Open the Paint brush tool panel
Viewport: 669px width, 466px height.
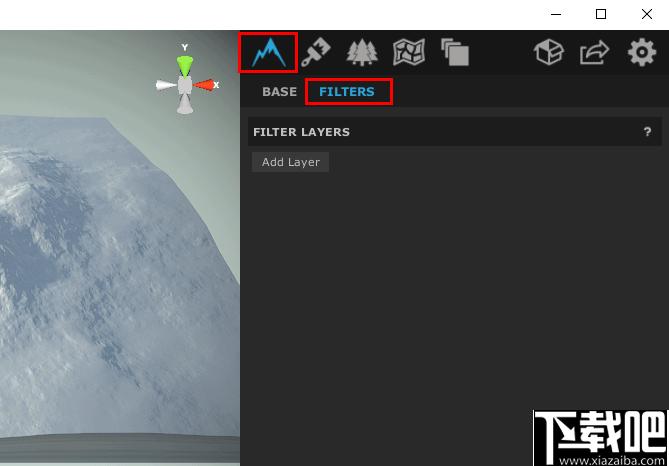[x=316, y=53]
